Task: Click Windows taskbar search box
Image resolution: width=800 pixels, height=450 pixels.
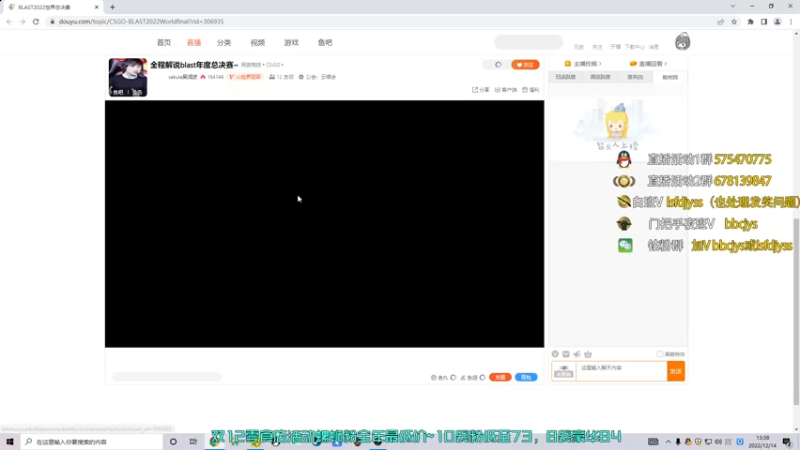Action: point(92,442)
